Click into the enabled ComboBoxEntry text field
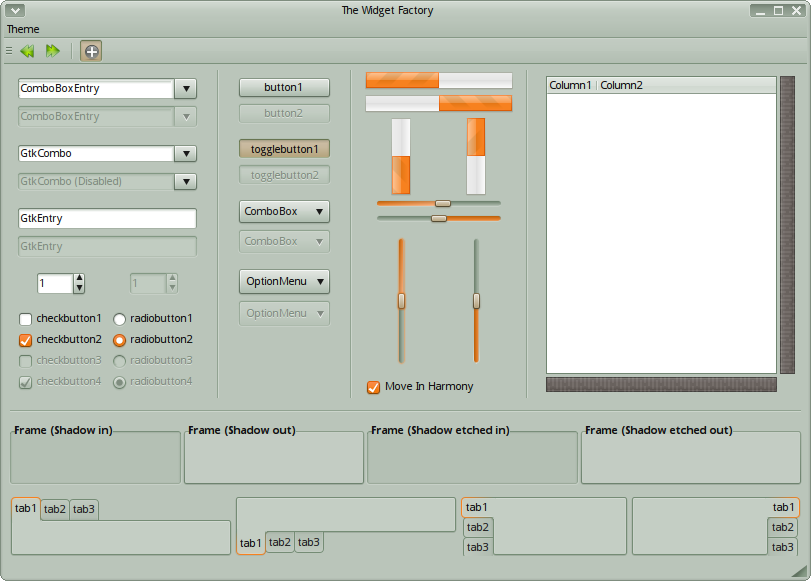The image size is (811, 581). coord(96,88)
